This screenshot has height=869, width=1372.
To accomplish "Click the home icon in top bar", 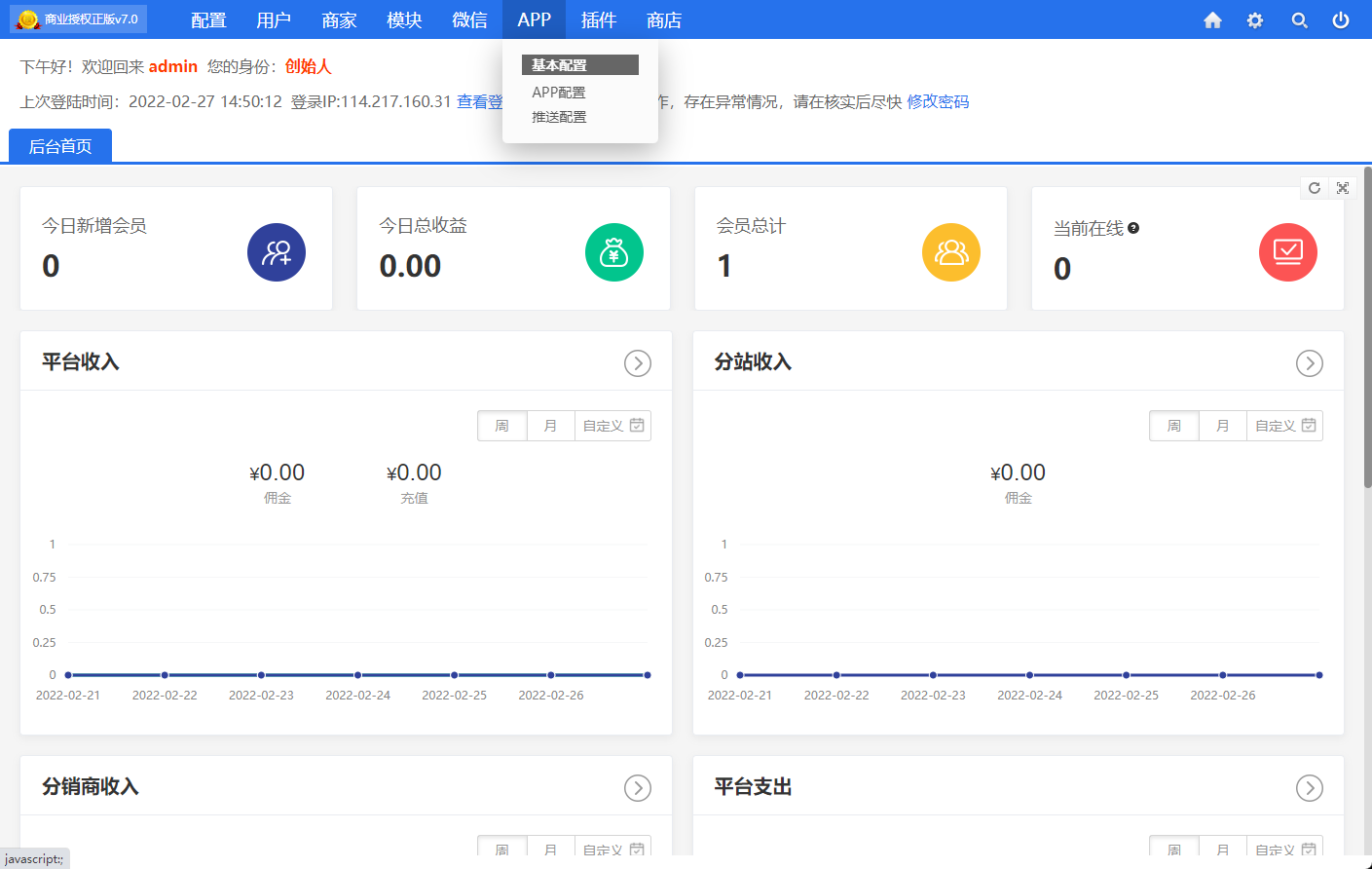I will [x=1212, y=19].
